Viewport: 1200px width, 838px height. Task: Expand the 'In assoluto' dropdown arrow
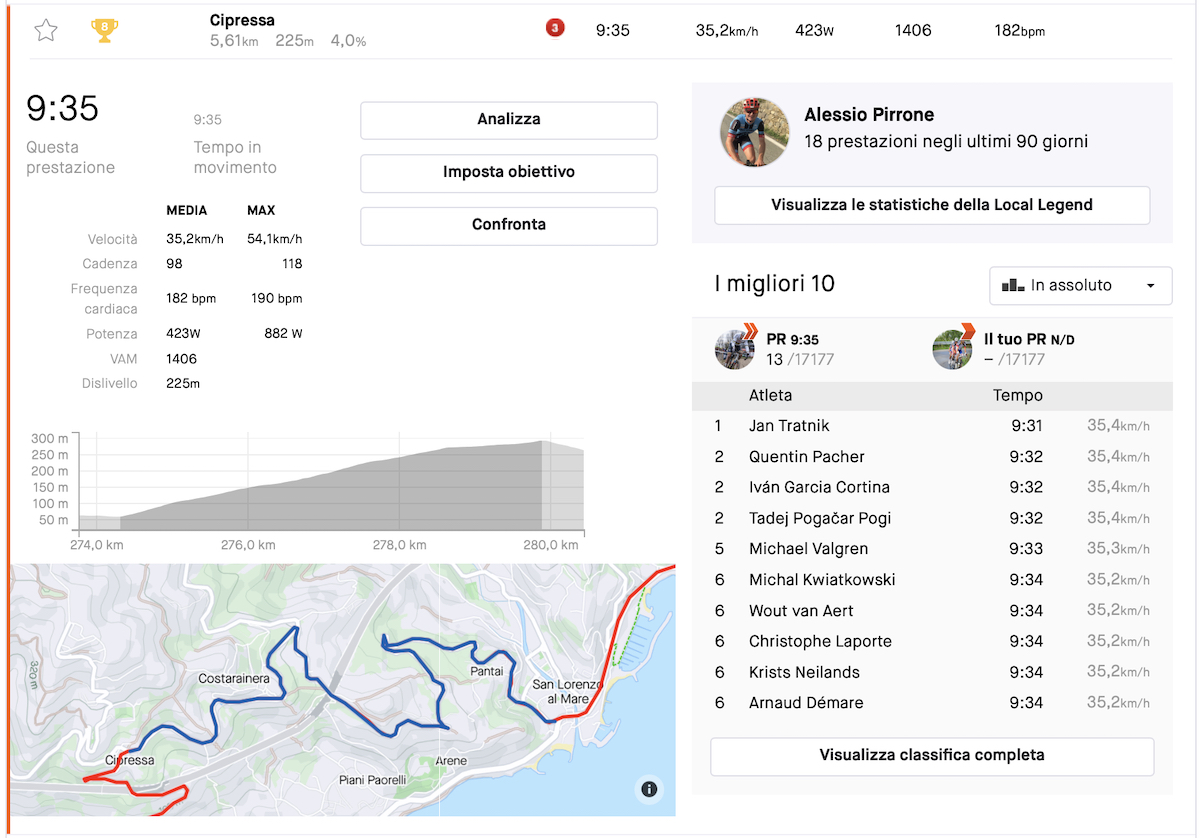coord(1151,286)
